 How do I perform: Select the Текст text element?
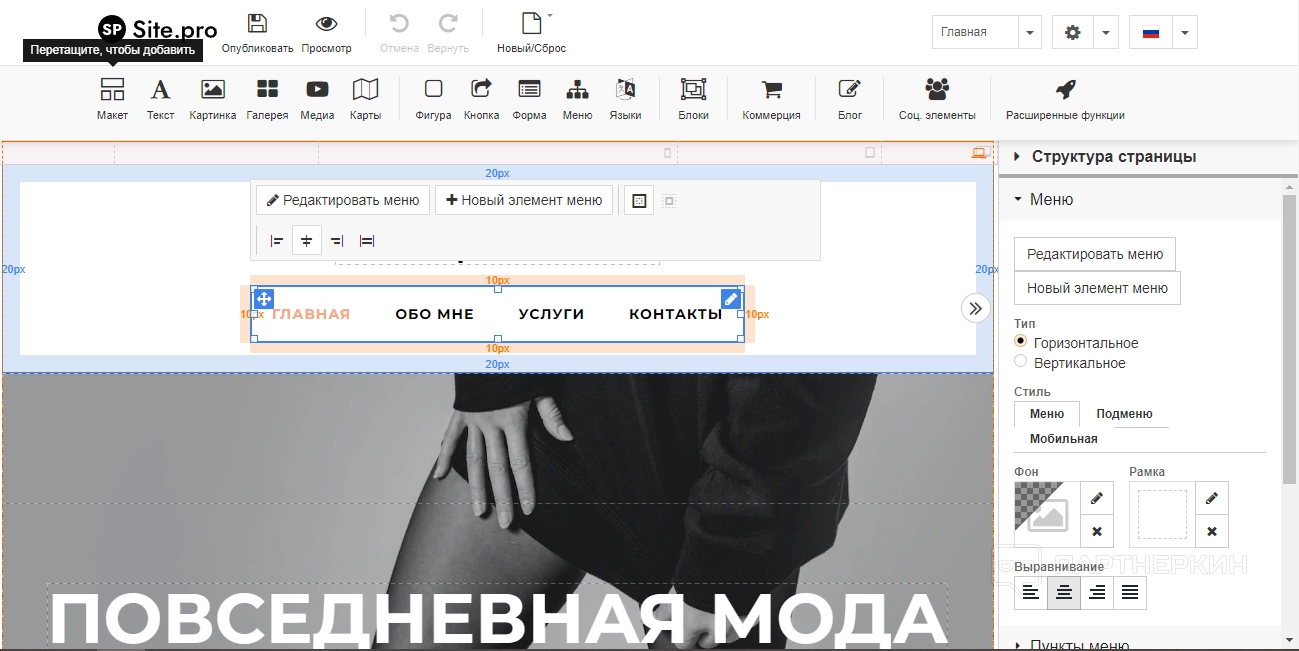(x=160, y=99)
